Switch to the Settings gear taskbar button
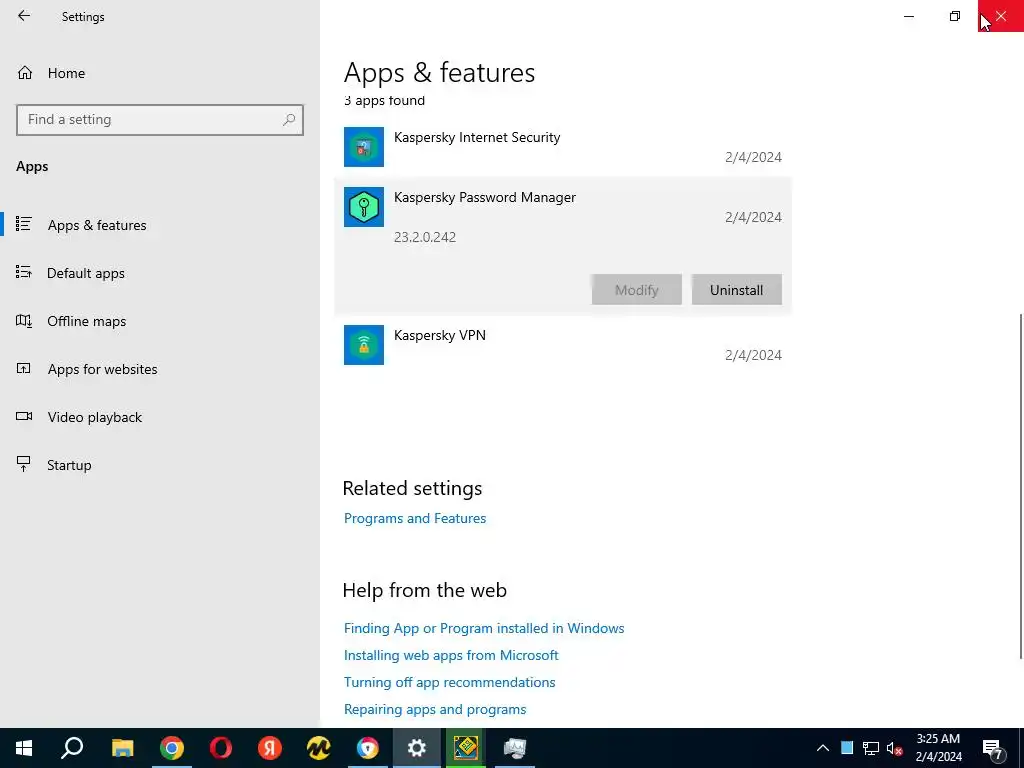This screenshot has height=768, width=1024. (x=417, y=748)
